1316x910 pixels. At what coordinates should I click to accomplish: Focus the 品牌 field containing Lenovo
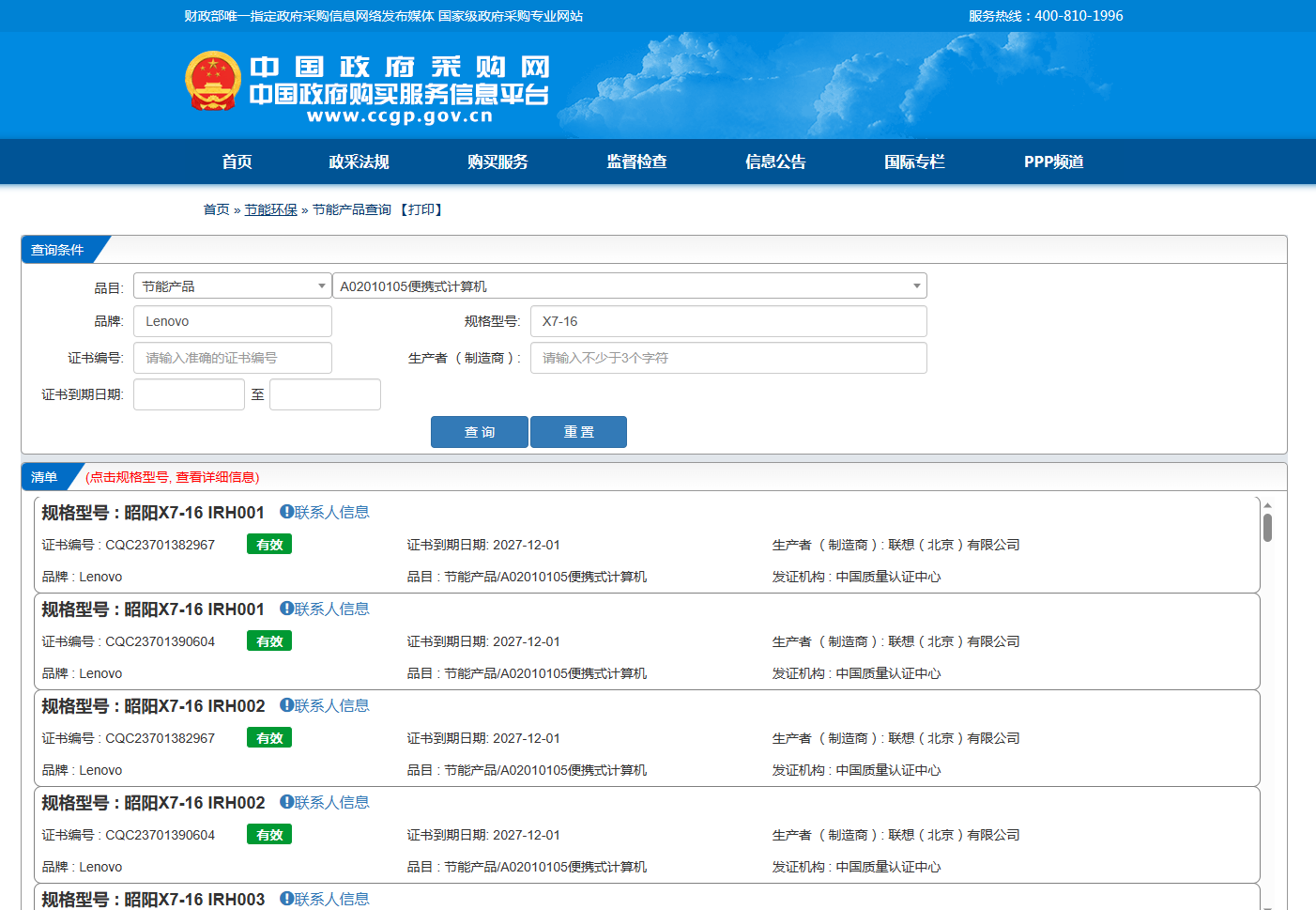233,321
